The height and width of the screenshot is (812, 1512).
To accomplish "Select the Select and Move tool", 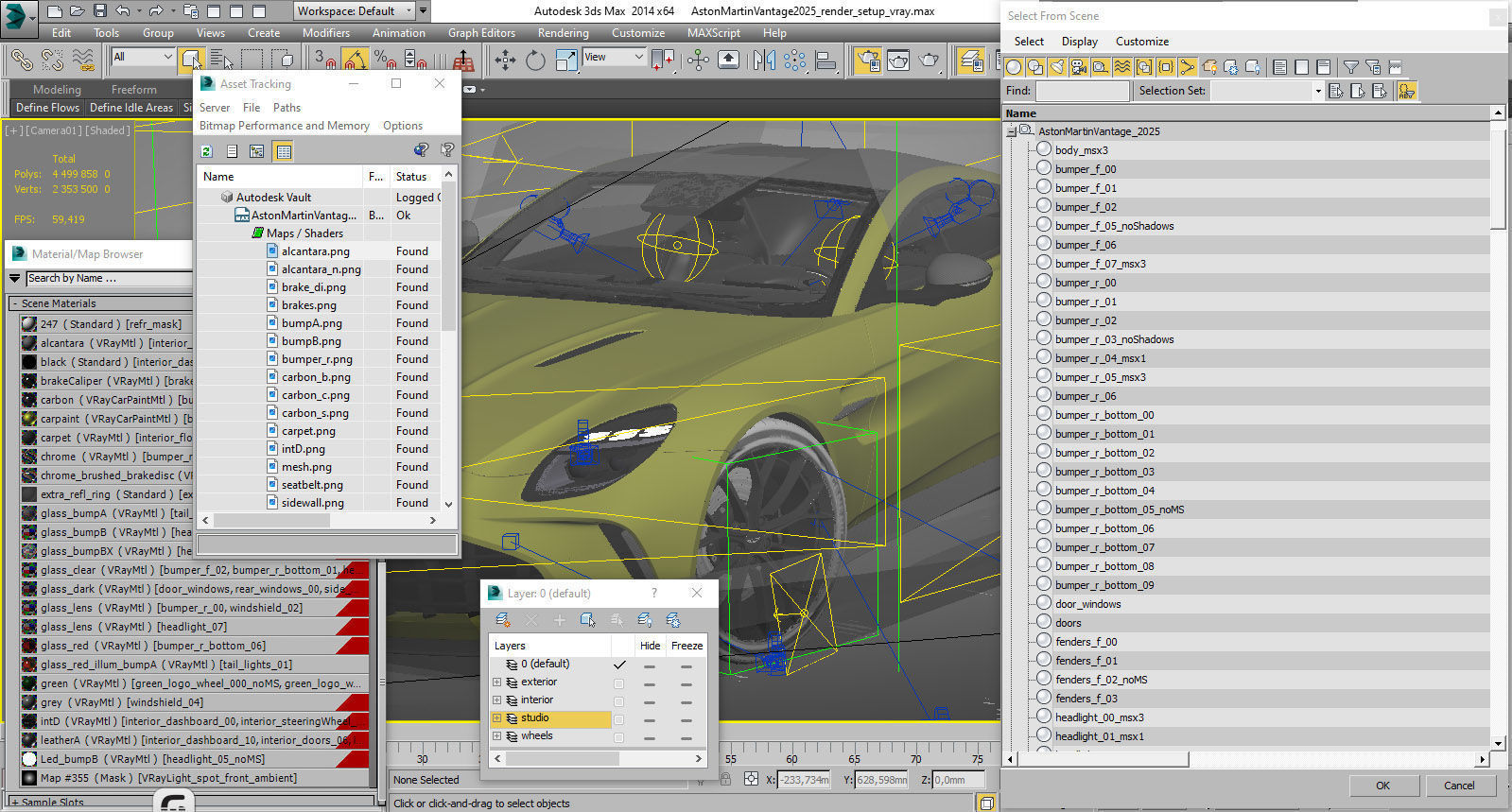I will [506, 60].
